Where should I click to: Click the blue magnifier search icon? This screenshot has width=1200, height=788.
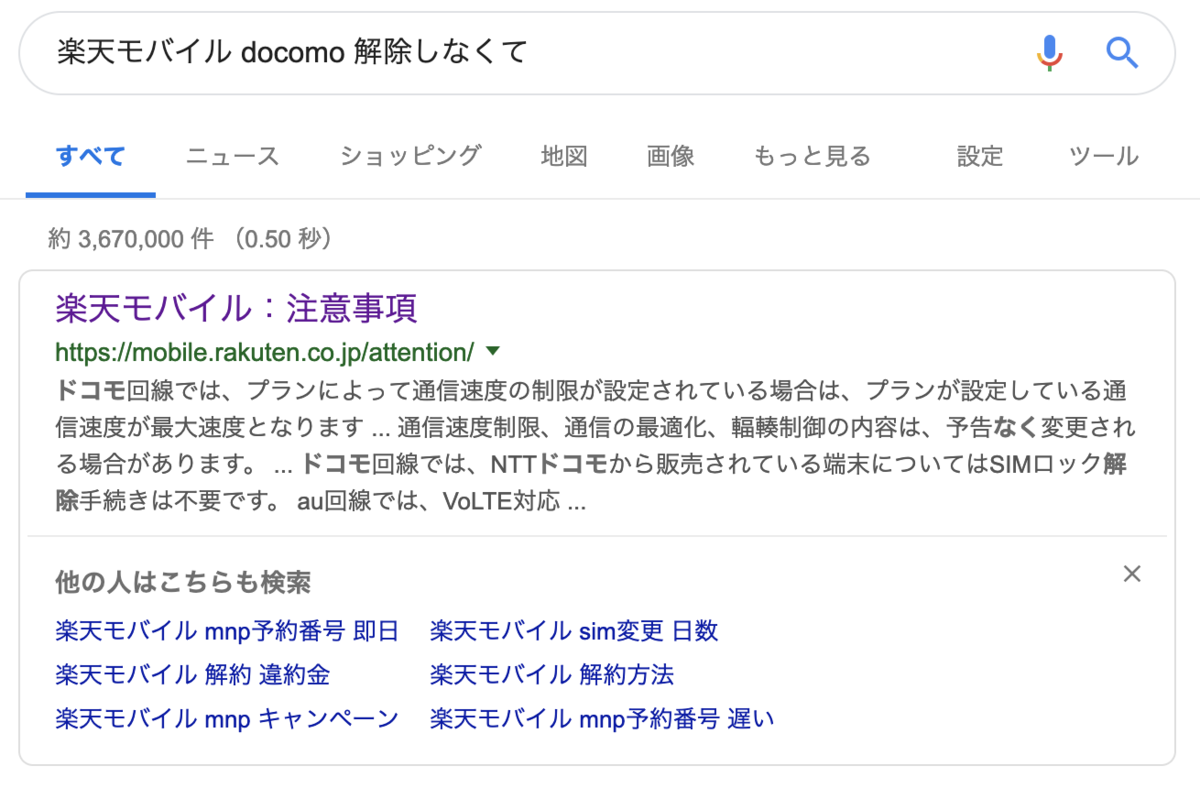pyautogui.click(x=1122, y=52)
